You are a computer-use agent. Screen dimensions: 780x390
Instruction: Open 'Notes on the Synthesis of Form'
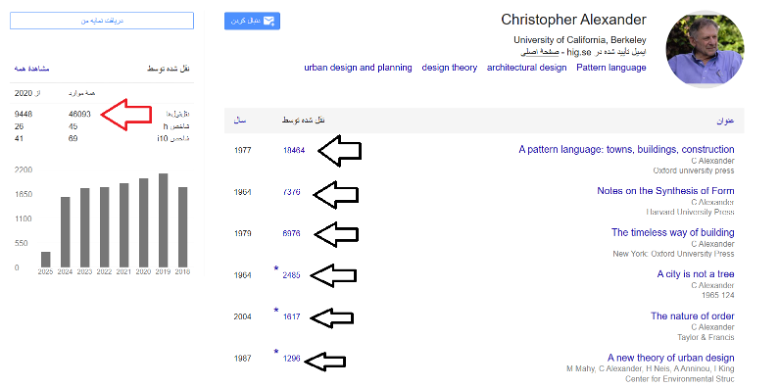point(666,191)
